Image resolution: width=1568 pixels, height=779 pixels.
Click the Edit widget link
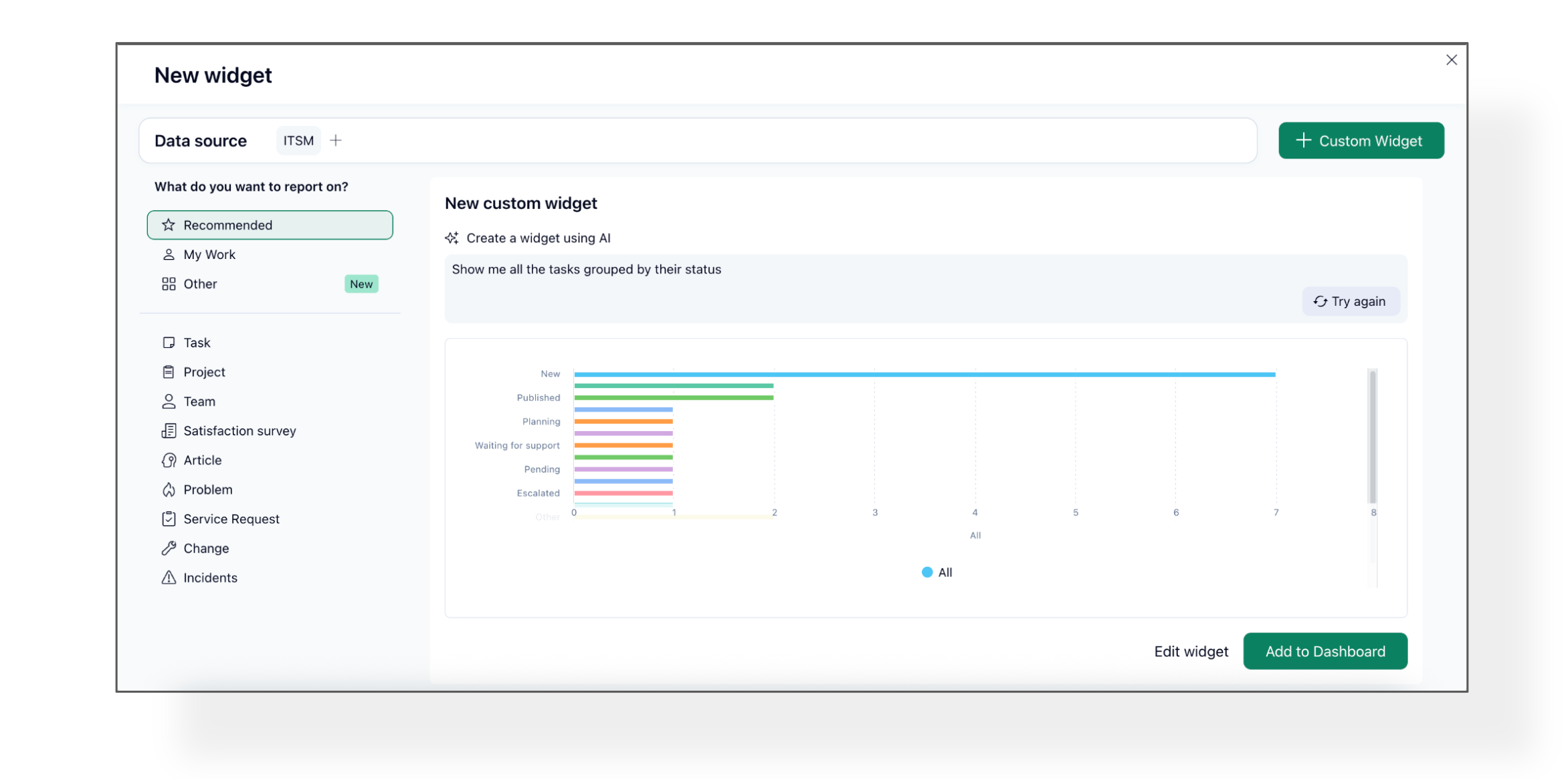tap(1191, 651)
